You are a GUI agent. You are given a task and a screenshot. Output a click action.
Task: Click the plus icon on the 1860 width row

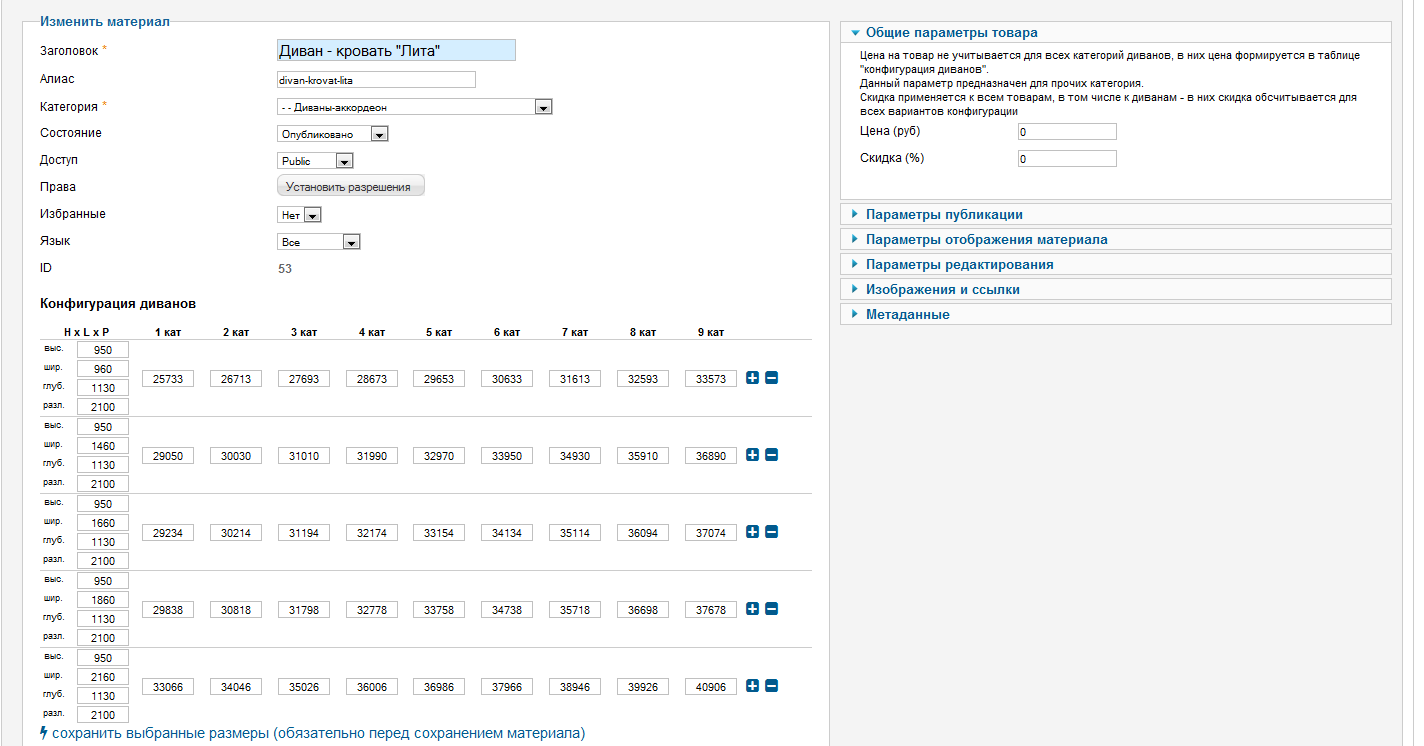[x=753, y=609]
